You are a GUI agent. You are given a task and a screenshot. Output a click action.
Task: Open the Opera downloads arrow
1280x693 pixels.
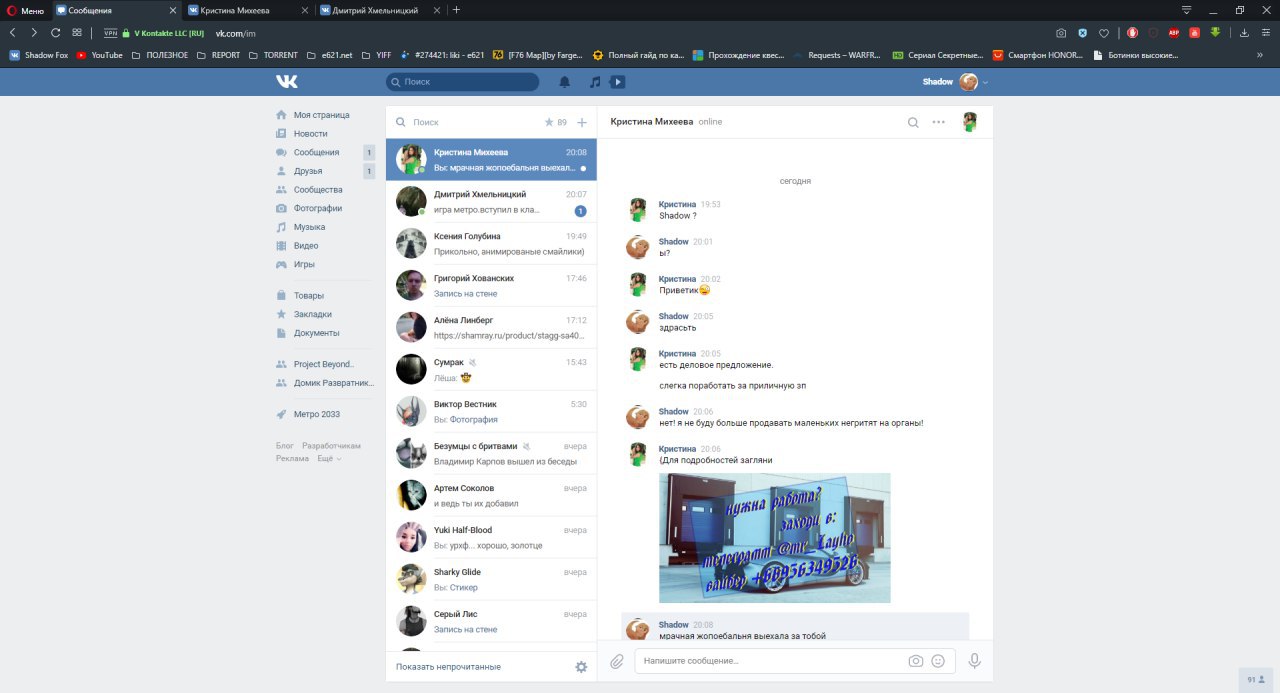(1244, 32)
